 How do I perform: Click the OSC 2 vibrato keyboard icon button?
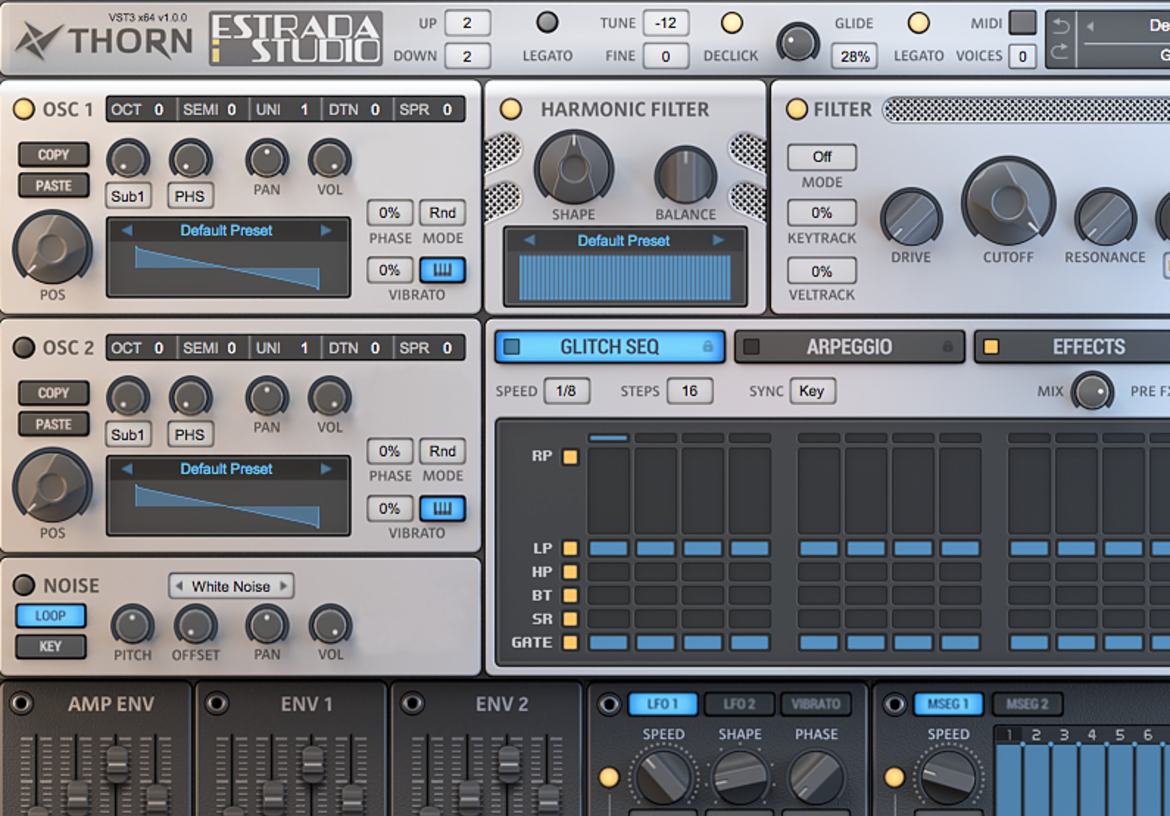442,509
